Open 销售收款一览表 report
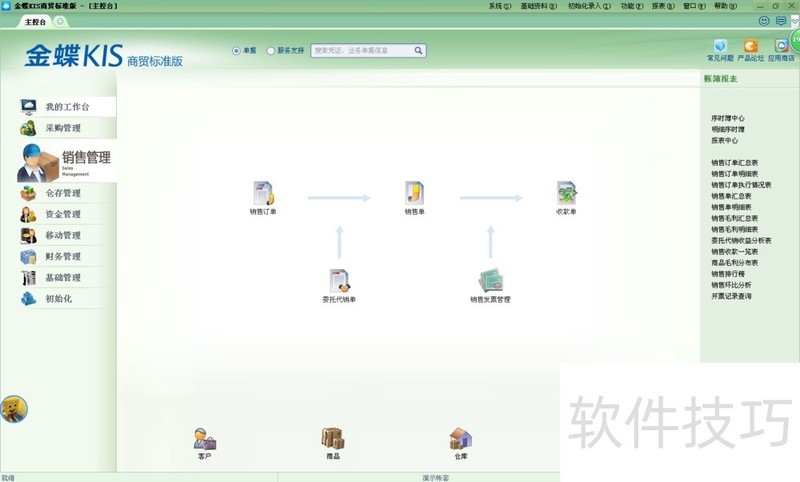This screenshot has height=482, width=800. pos(735,252)
